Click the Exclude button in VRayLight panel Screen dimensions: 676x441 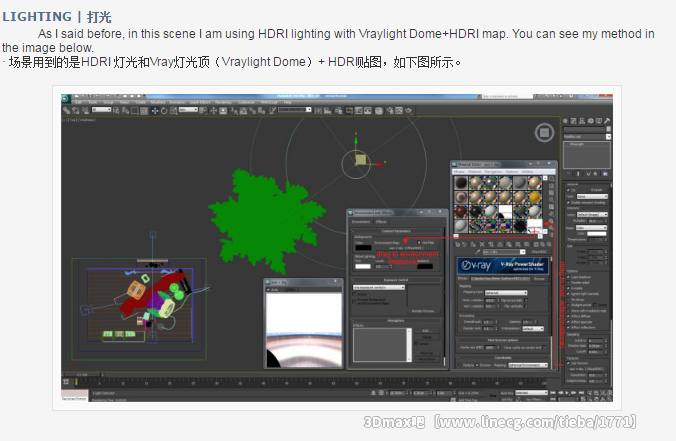pyautogui.click(x=596, y=190)
